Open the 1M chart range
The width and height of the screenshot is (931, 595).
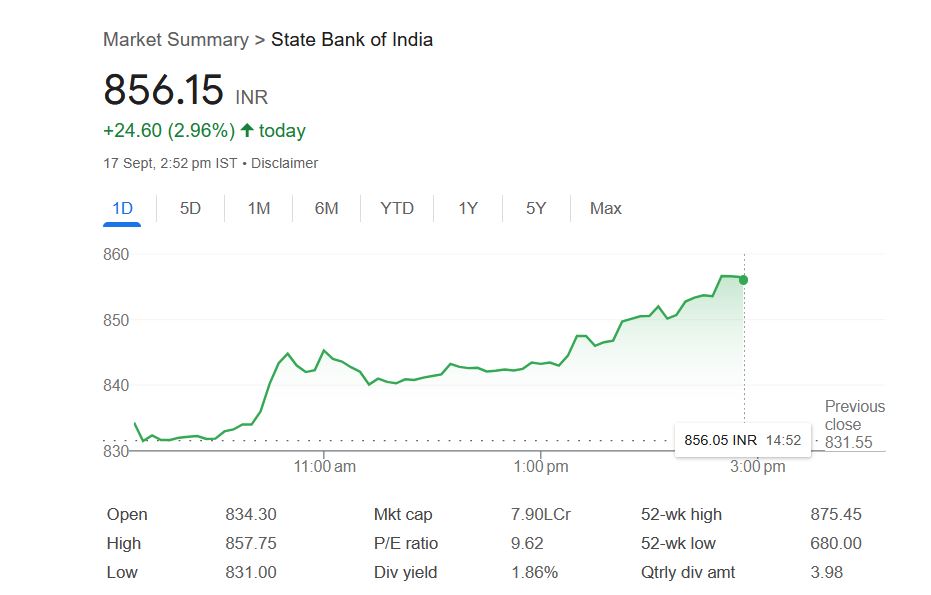259,208
